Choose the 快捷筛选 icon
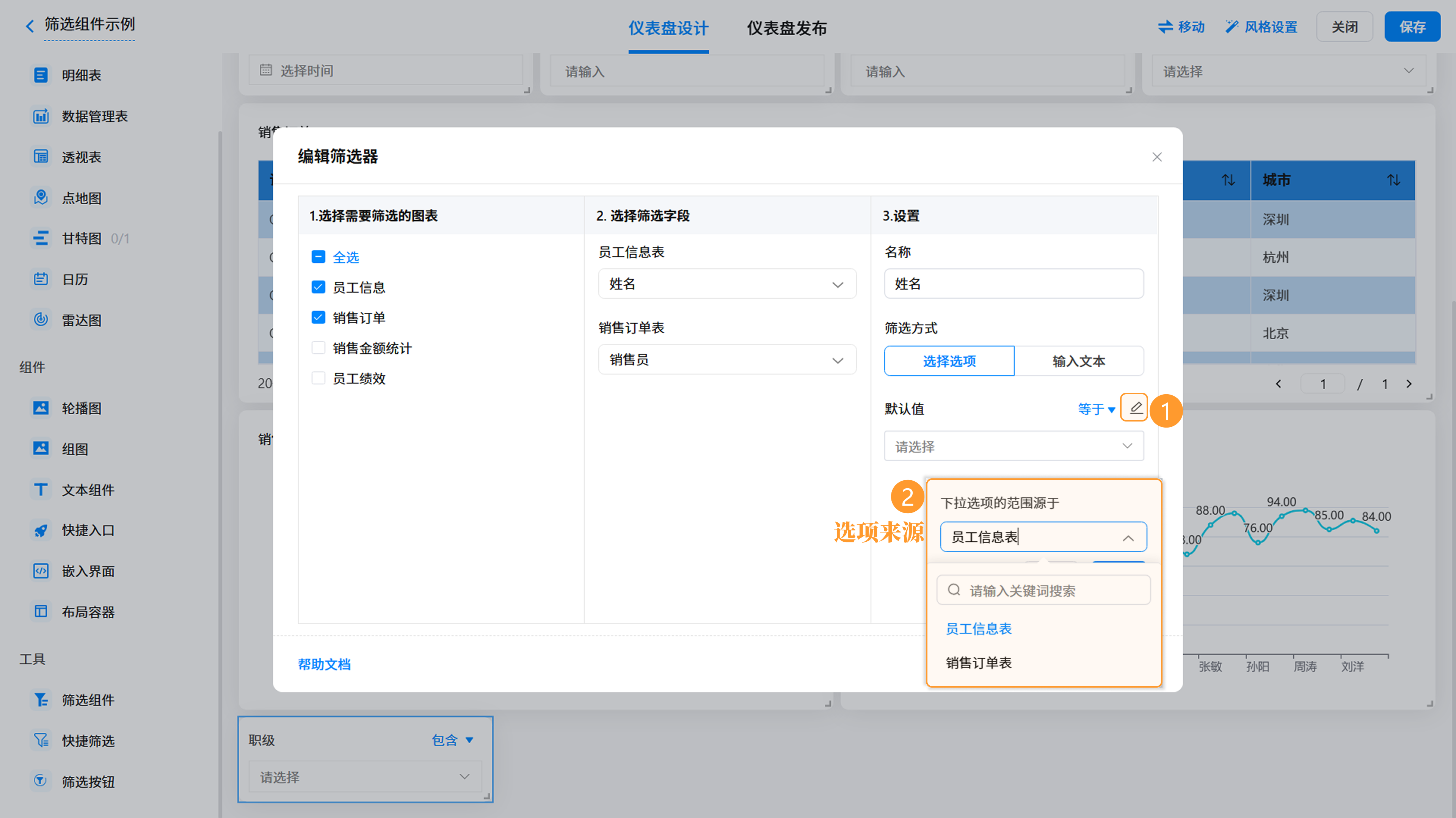Image resolution: width=1456 pixels, height=818 pixels. tap(41, 740)
